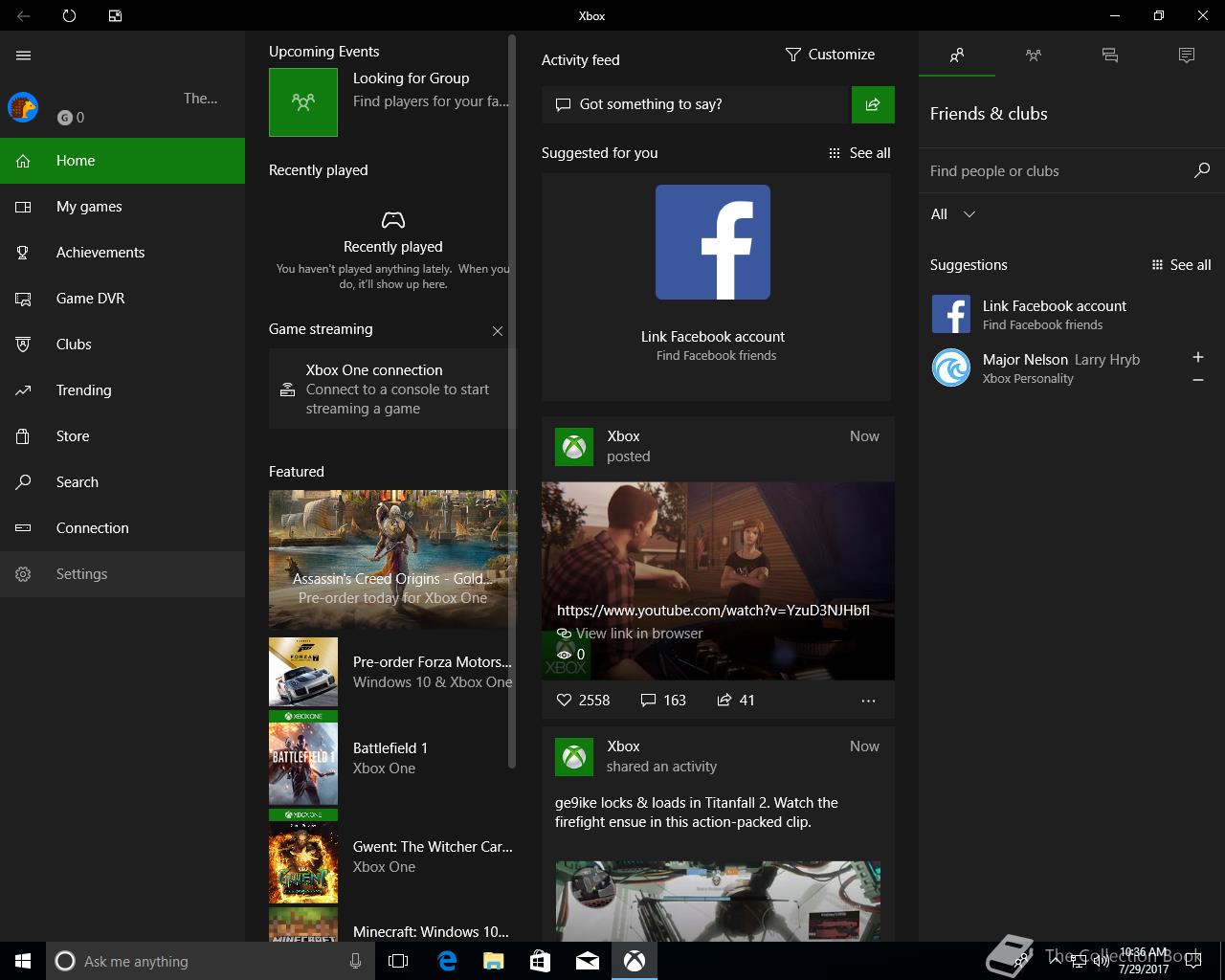
Task: Switch to Parties tab
Action: 1034,56
